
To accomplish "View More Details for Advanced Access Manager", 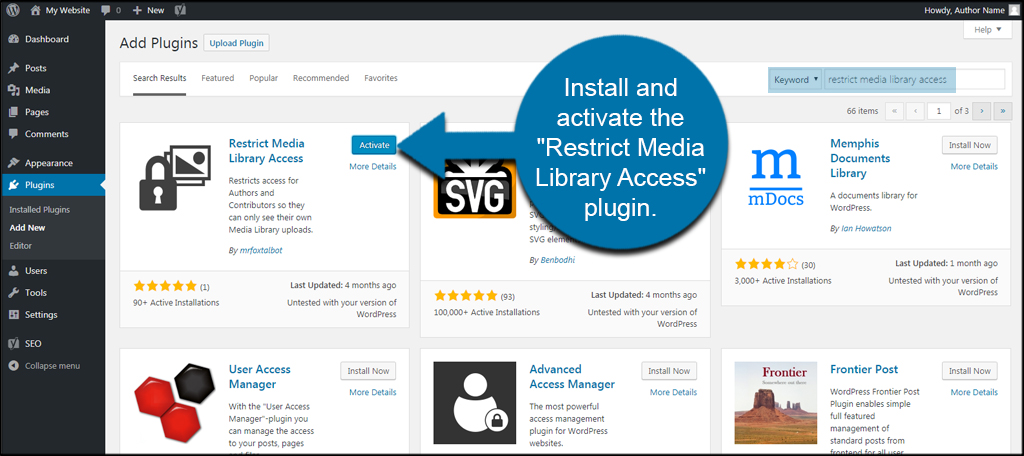I will (x=673, y=392).
